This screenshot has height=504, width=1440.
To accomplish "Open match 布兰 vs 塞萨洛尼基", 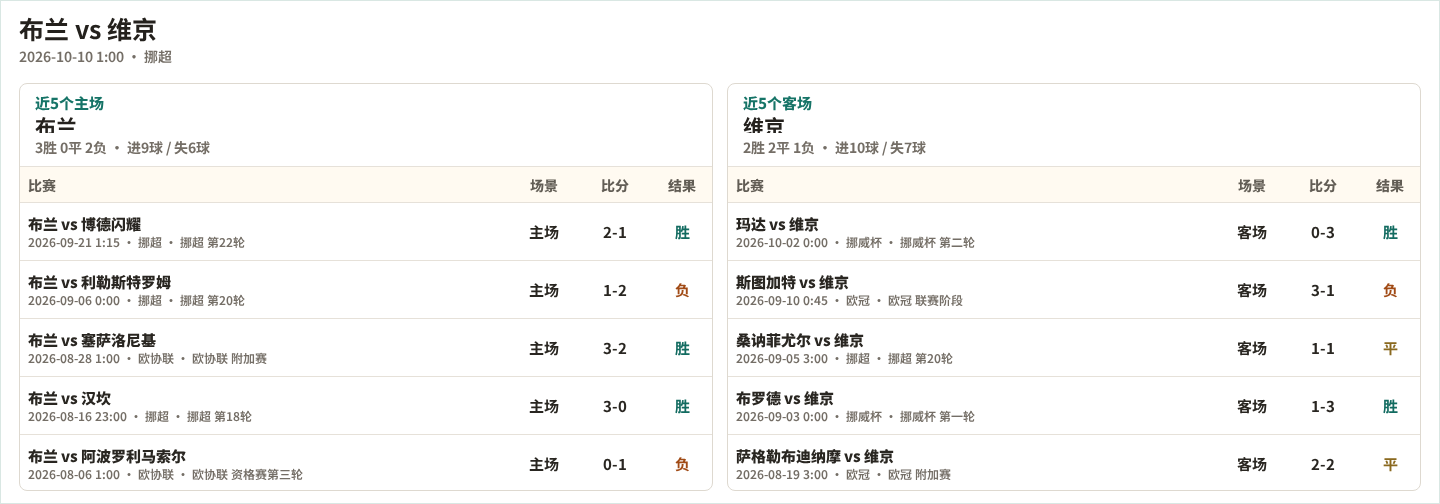I will [92, 340].
